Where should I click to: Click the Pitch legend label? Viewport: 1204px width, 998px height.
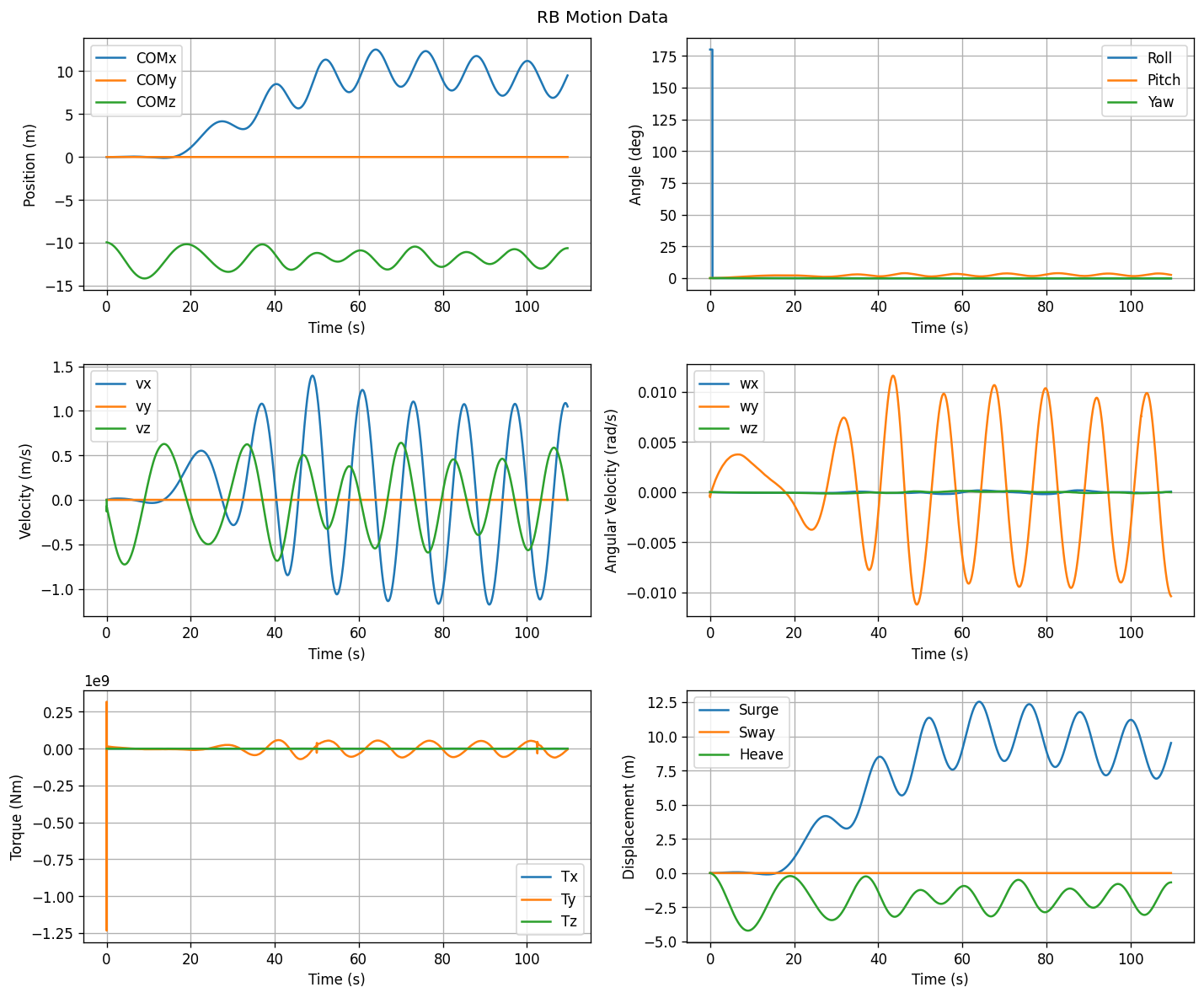pyautogui.click(x=1164, y=81)
